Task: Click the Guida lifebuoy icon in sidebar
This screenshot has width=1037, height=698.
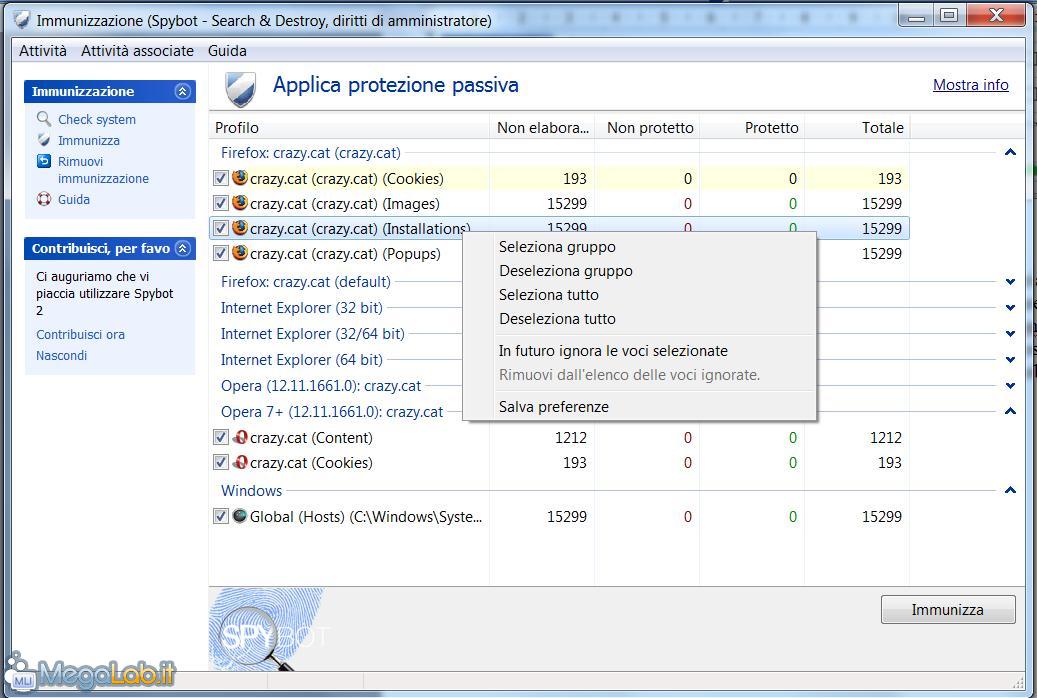Action: coord(44,199)
